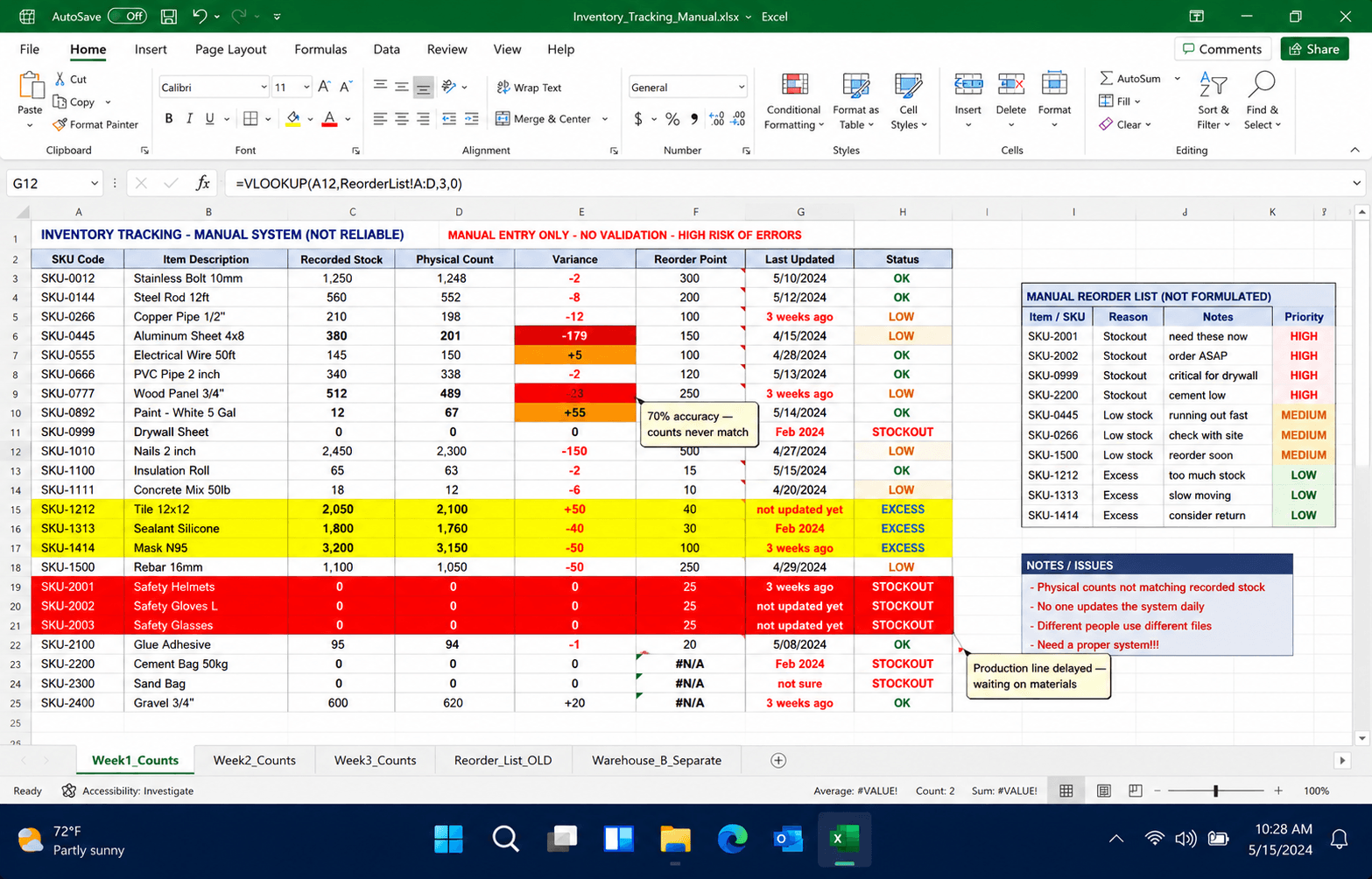Click the Format Painter brush
Screen dimensions: 1372x879
click(60, 124)
